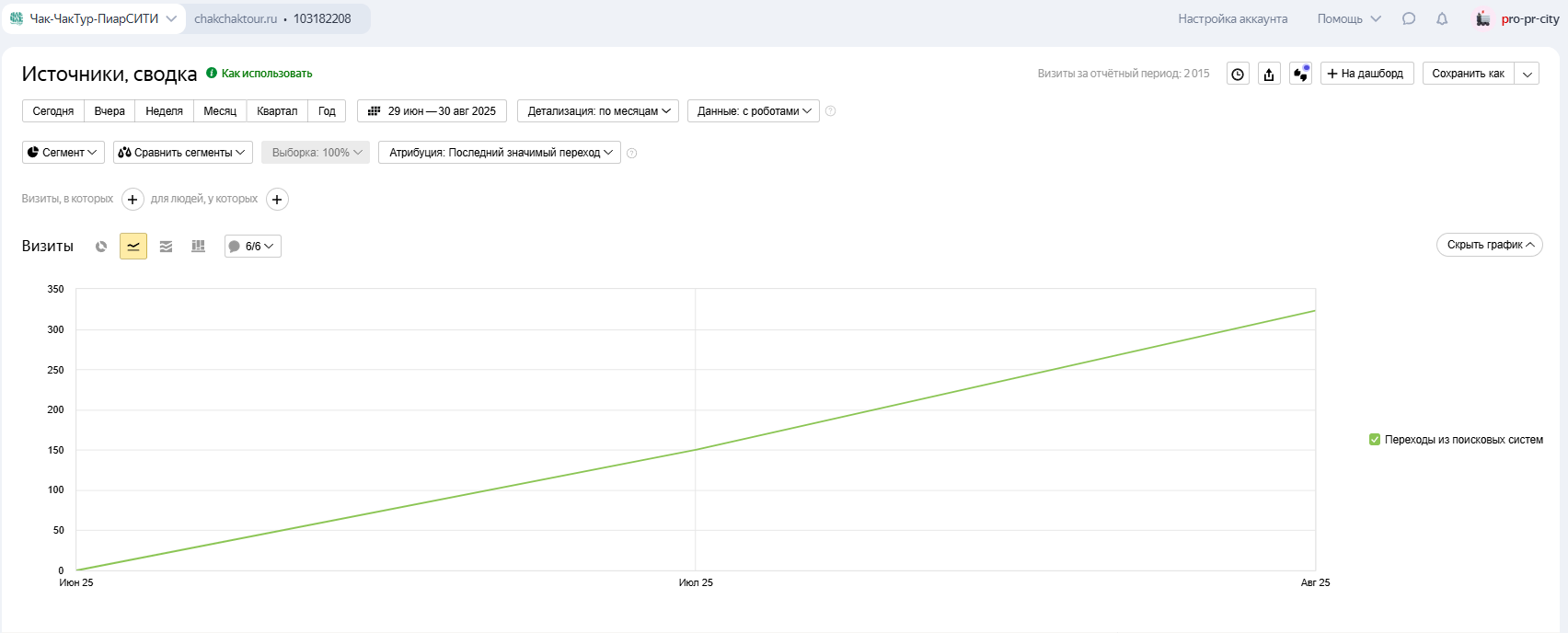Add visit condition with plus button
The image size is (1568, 633).
click(133, 200)
